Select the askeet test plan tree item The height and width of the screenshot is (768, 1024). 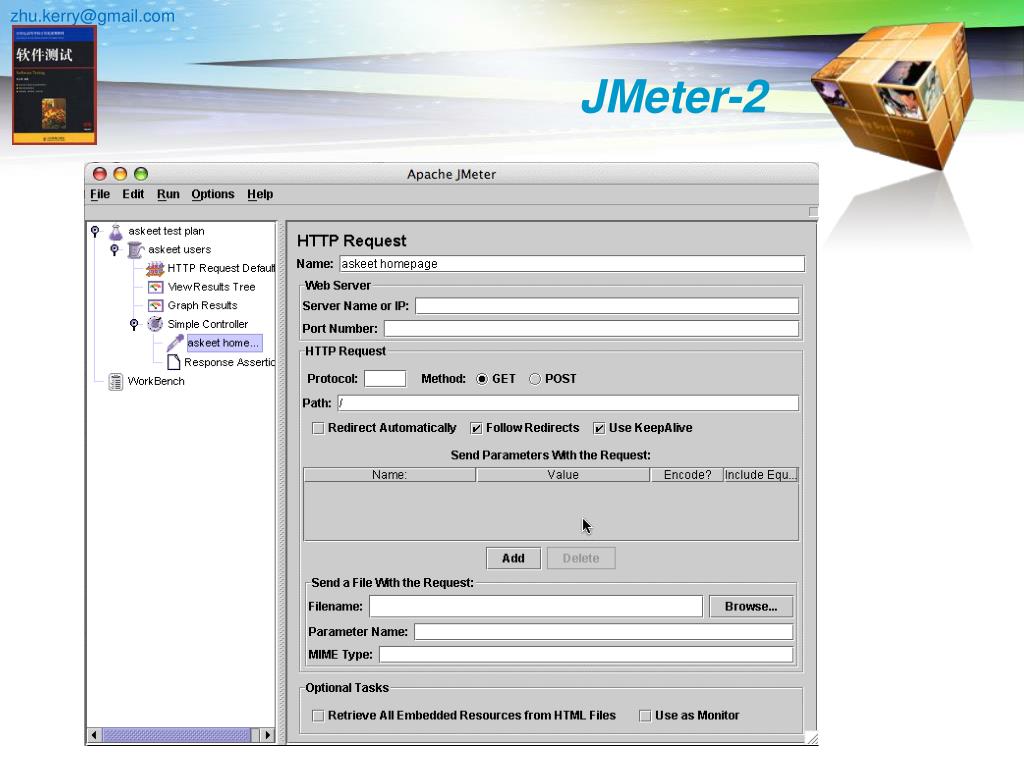pyautogui.click(x=167, y=231)
